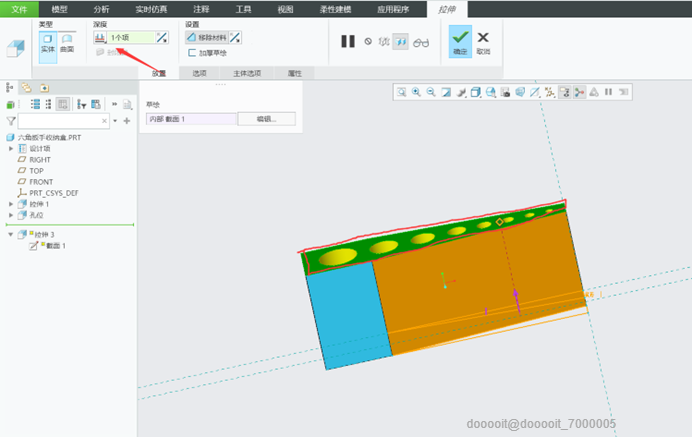This screenshot has width=692, height=437.
Task: Collapse the 拉伸 3 tree node
Action: click(11, 235)
